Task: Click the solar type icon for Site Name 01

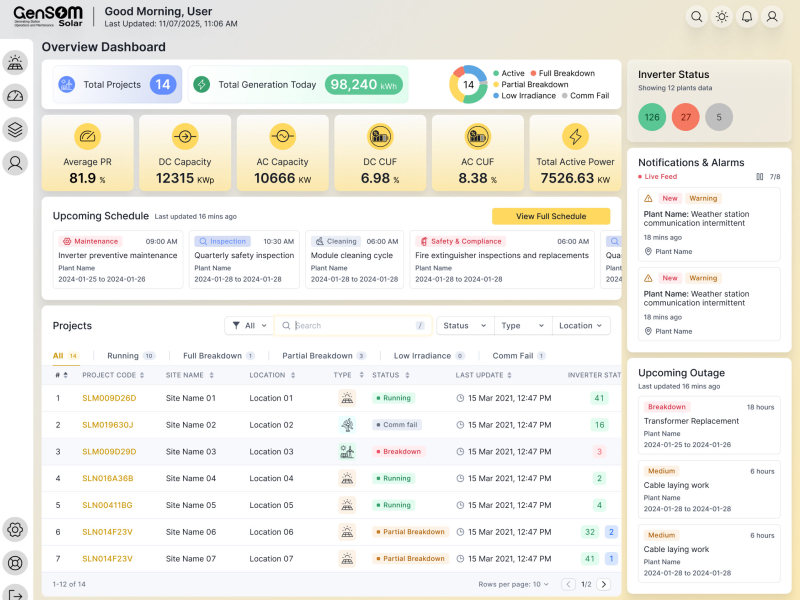Action: tap(347, 398)
